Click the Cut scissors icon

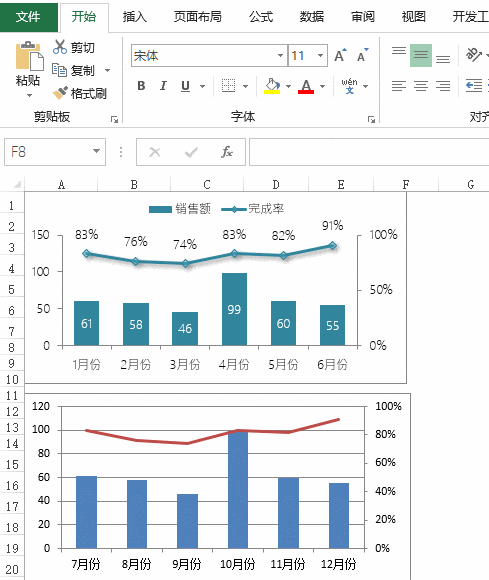pos(60,47)
